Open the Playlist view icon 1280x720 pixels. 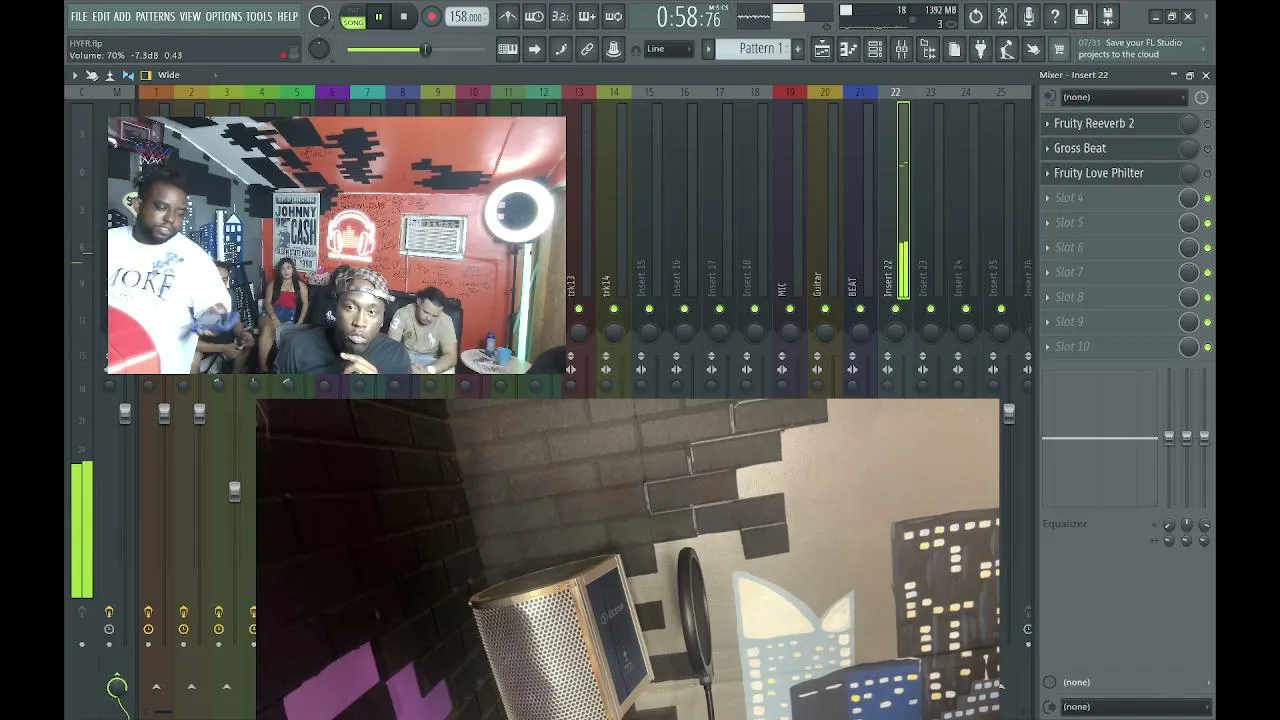tap(822, 49)
